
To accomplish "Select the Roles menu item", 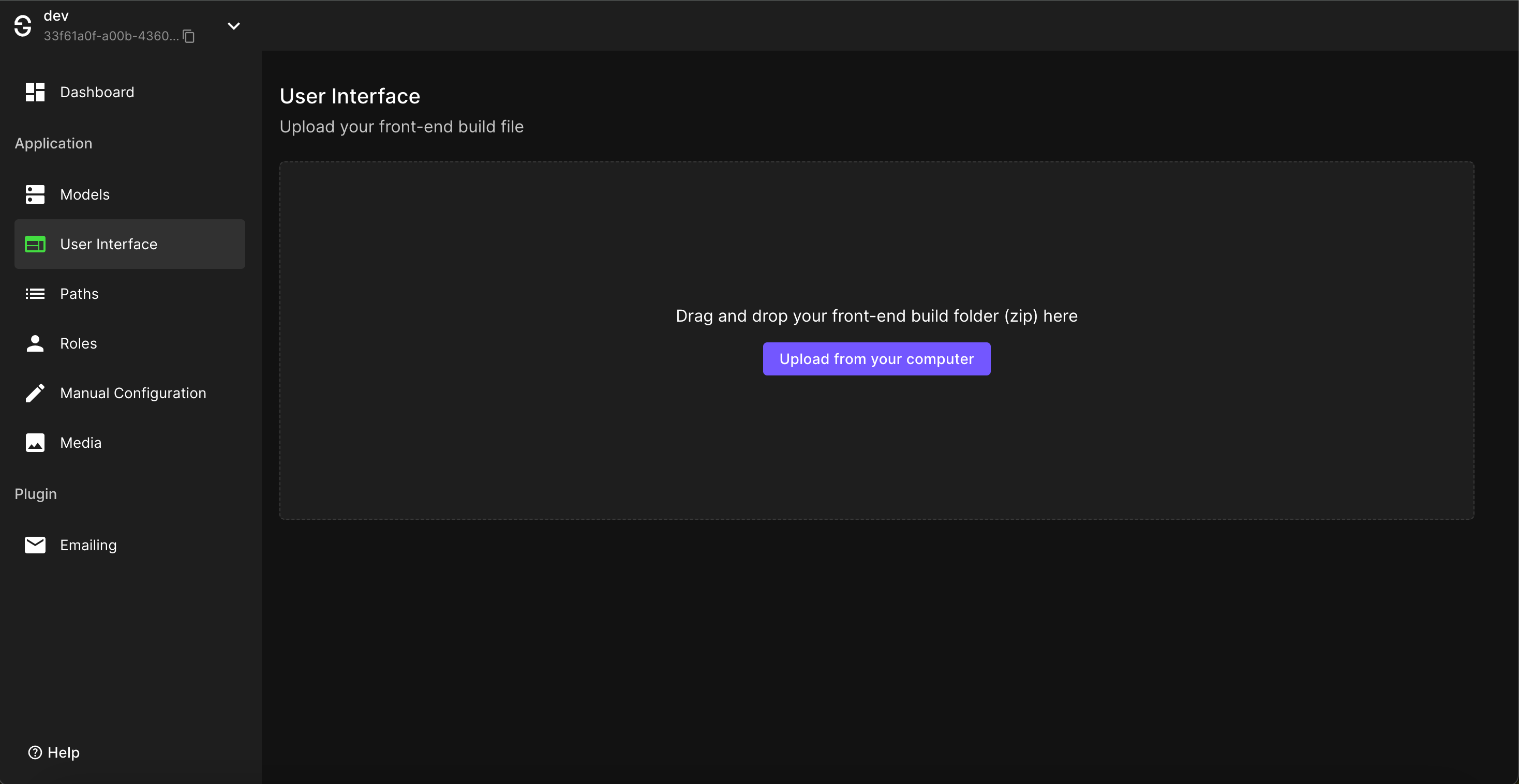I will point(79,343).
